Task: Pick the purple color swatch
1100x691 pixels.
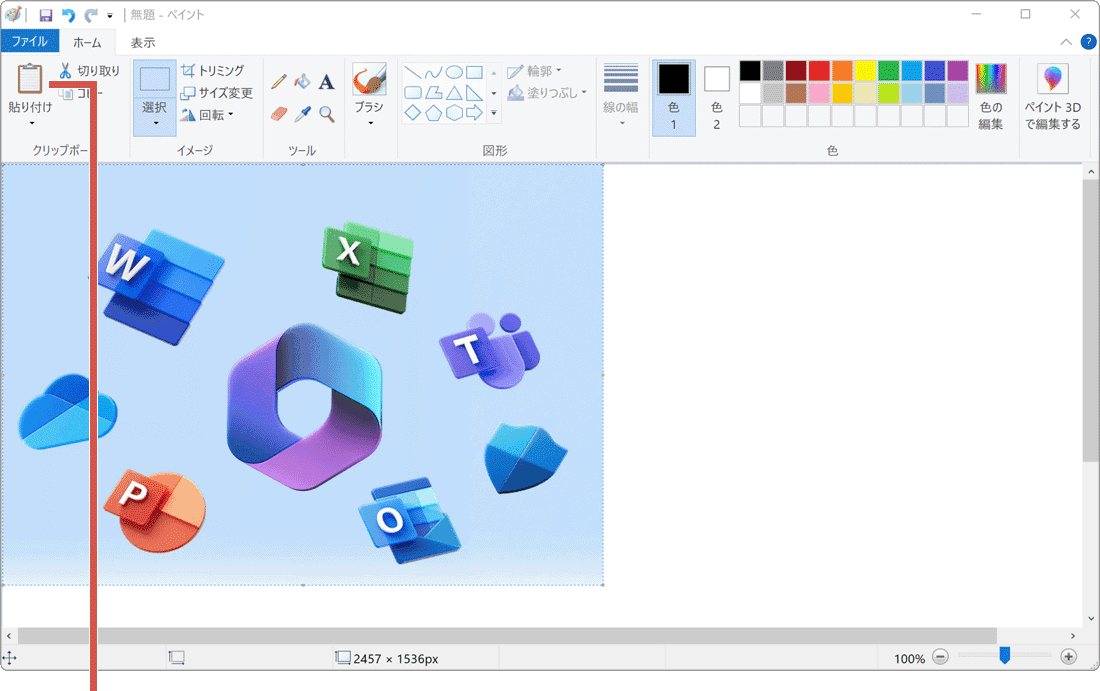Action: coord(958,70)
